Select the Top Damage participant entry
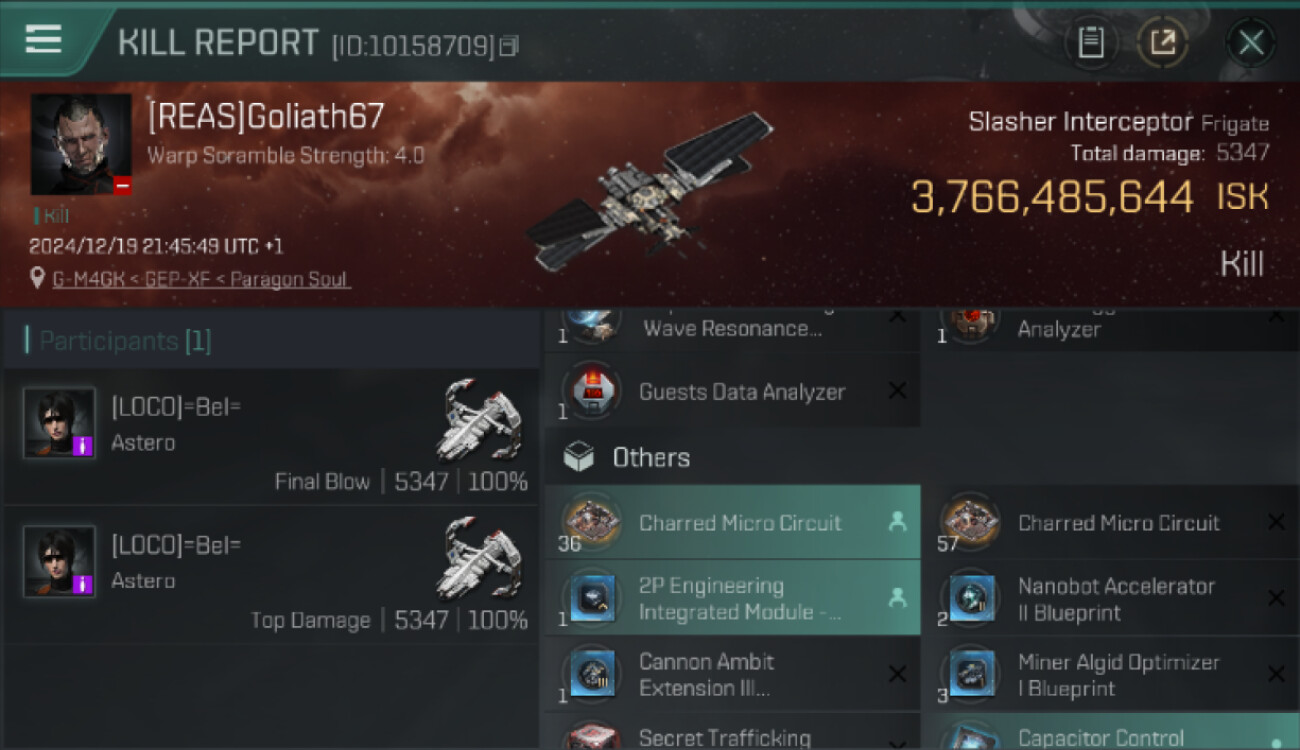This screenshot has width=1300, height=750. pos(270,575)
